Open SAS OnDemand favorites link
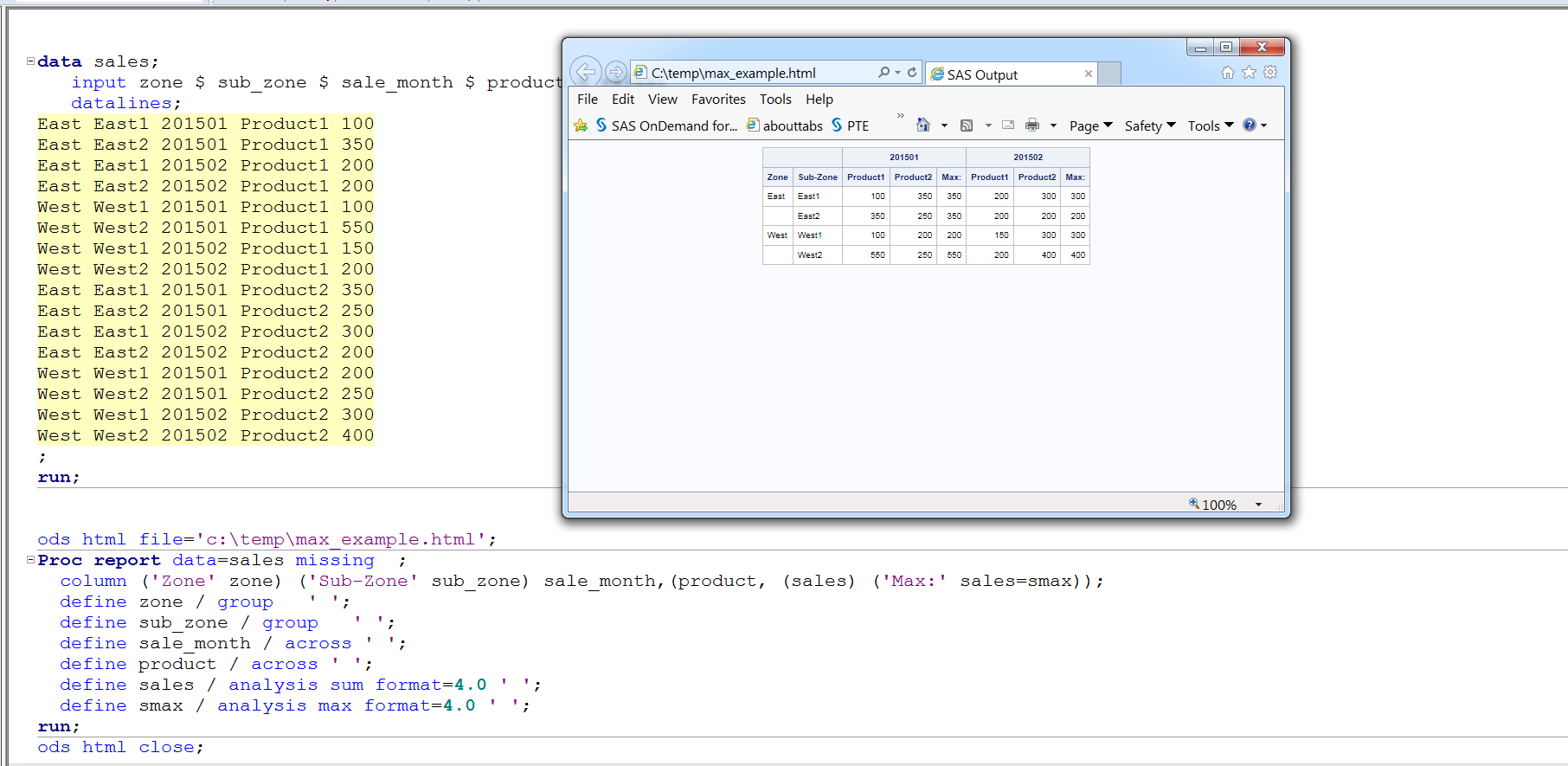This screenshot has width=1568, height=766. coord(666,126)
